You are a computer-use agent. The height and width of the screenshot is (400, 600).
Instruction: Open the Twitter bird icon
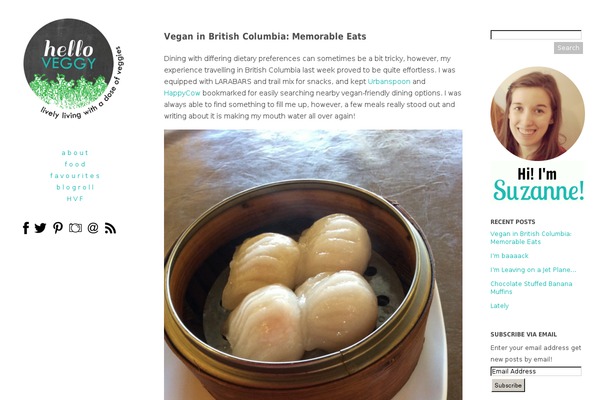40,228
